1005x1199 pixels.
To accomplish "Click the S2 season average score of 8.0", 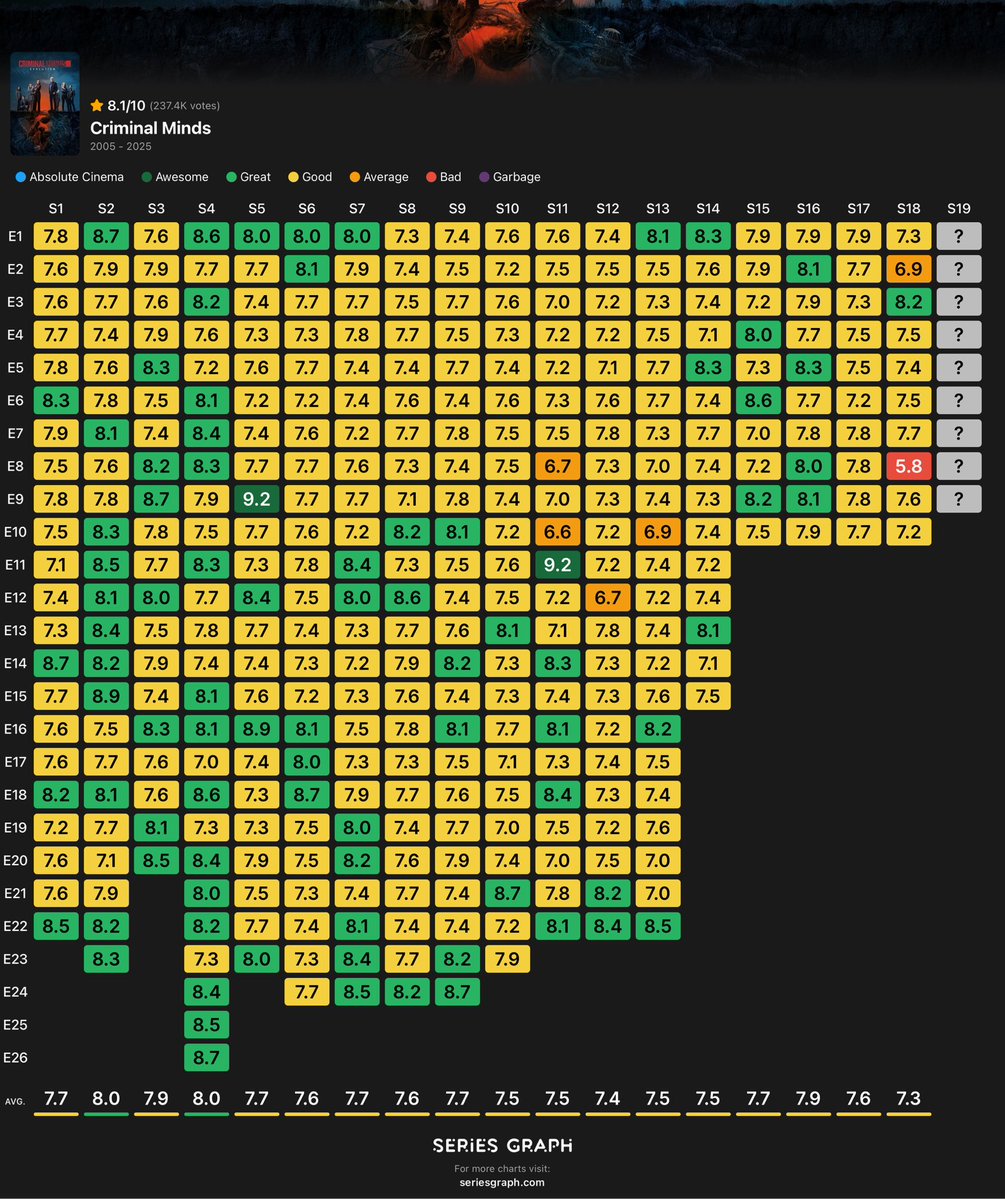I will click(106, 1097).
